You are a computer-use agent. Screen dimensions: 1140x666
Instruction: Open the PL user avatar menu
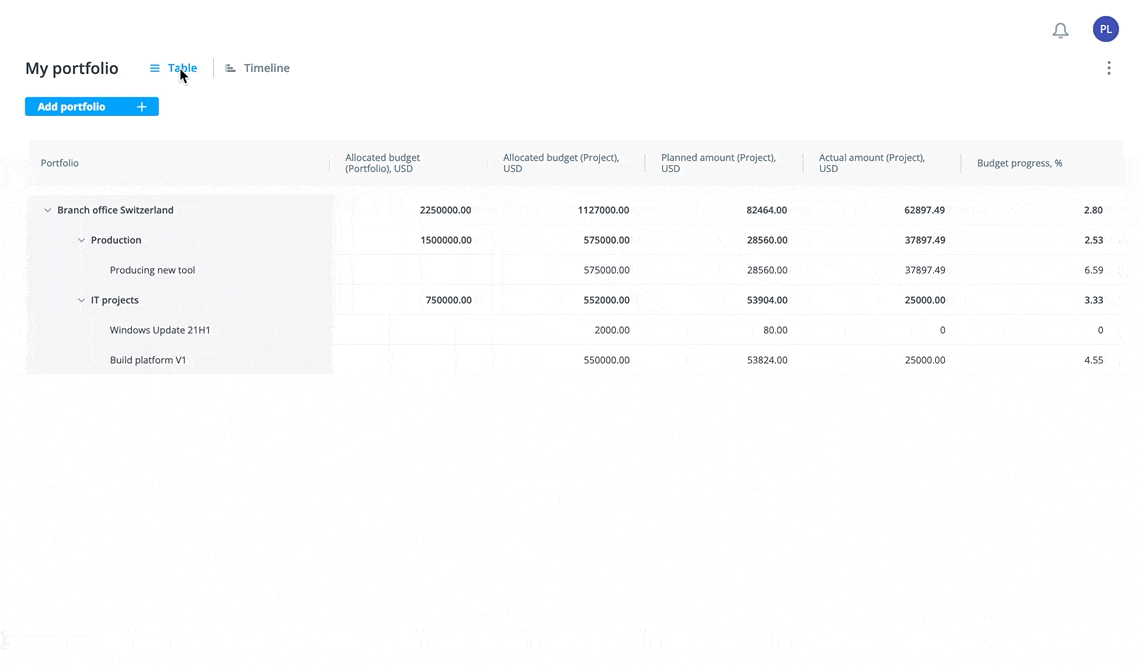pos(1105,30)
